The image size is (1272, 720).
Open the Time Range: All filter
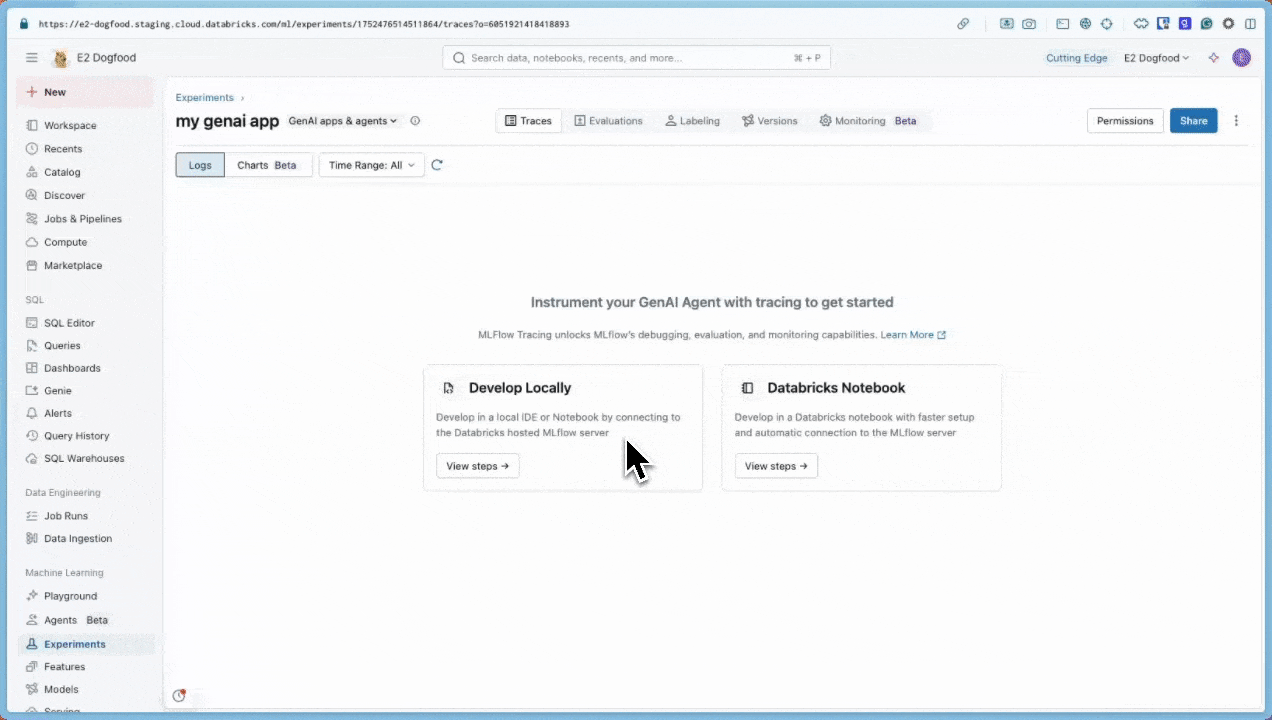[371, 165]
